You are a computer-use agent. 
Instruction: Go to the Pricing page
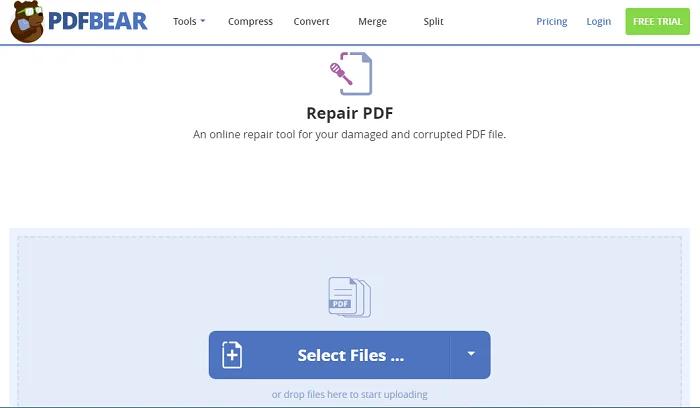coord(551,21)
